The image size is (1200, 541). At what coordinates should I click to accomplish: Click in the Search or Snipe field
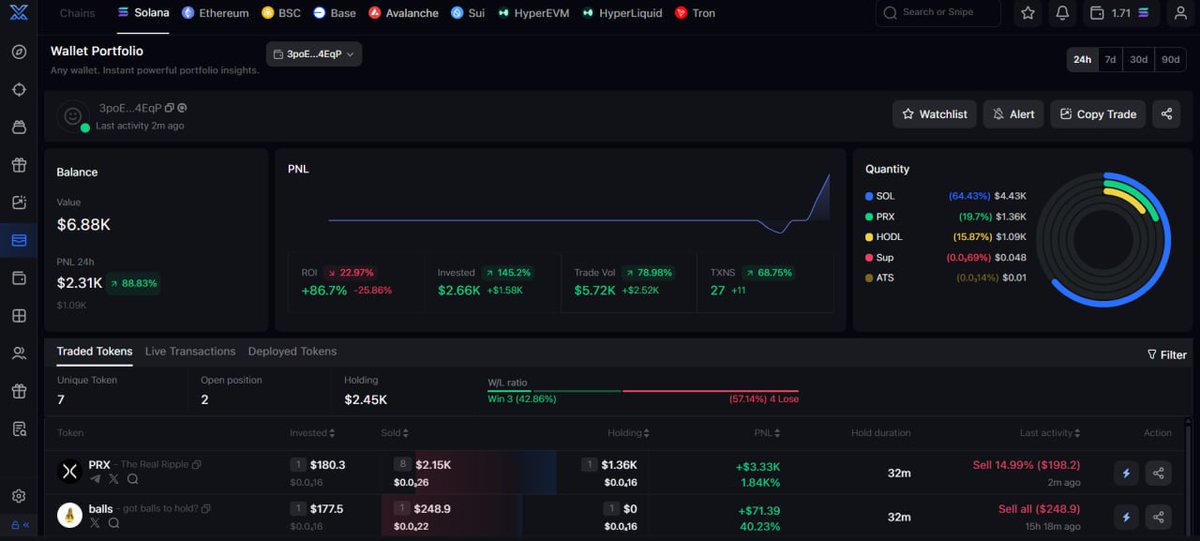point(938,13)
